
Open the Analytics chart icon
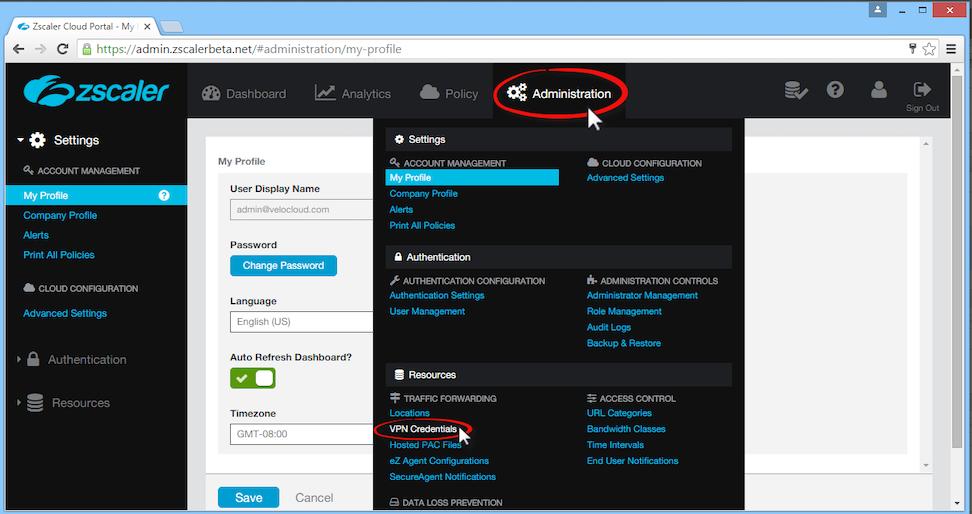pos(325,93)
